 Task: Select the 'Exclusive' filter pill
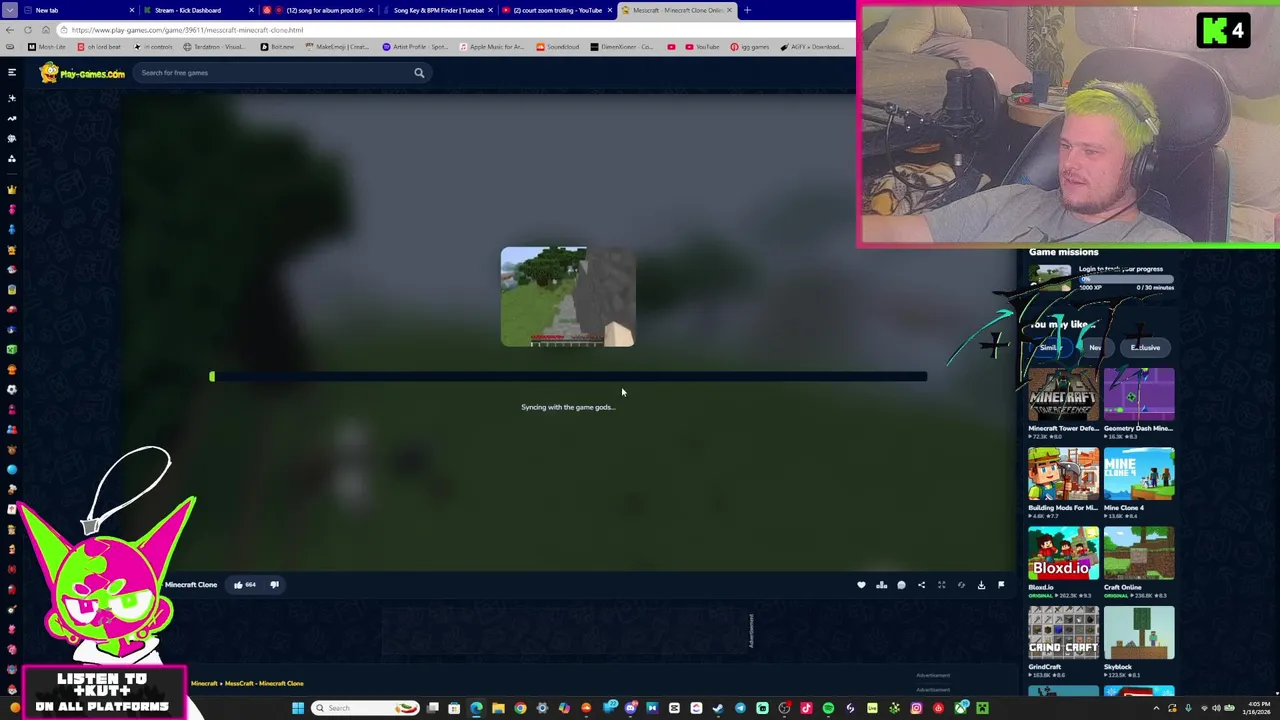[1145, 347]
